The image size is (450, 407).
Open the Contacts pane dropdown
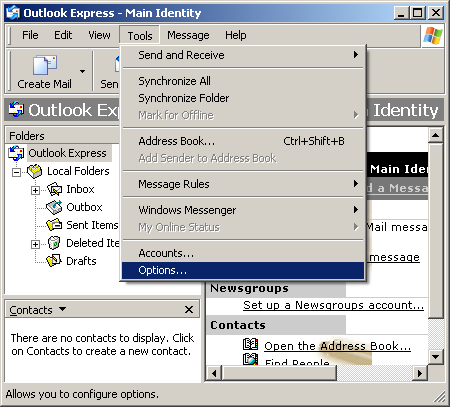(x=62, y=309)
